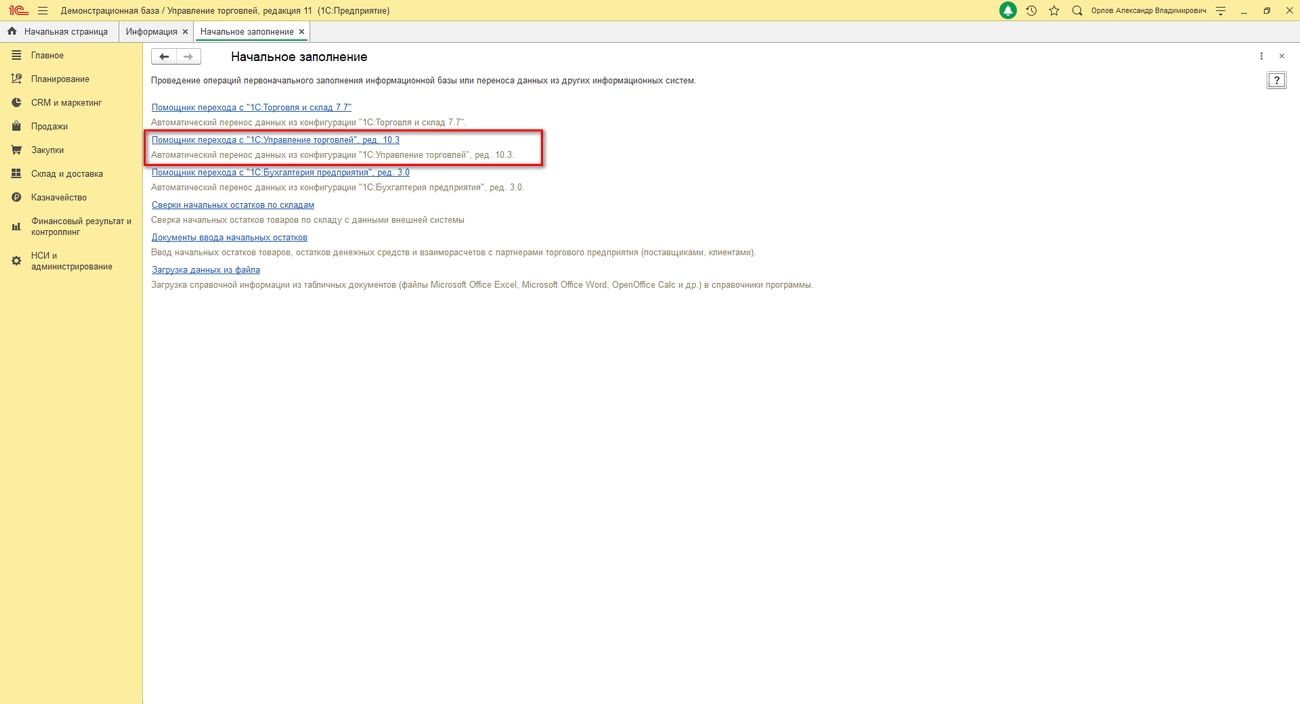This screenshot has height=704, width=1300.
Task: Minimize the application window
Action: (1244, 10)
